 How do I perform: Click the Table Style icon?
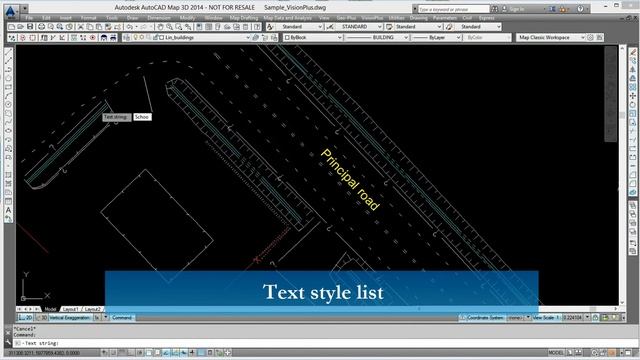coord(389,27)
